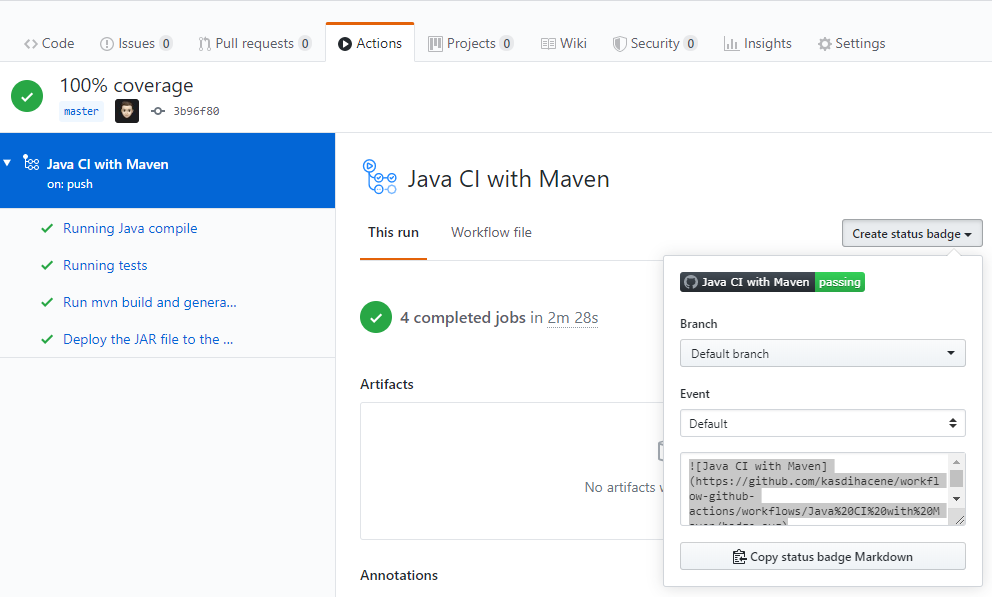Open the Running Java compile job
992x597 pixels.
pyautogui.click(x=130, y=228)
